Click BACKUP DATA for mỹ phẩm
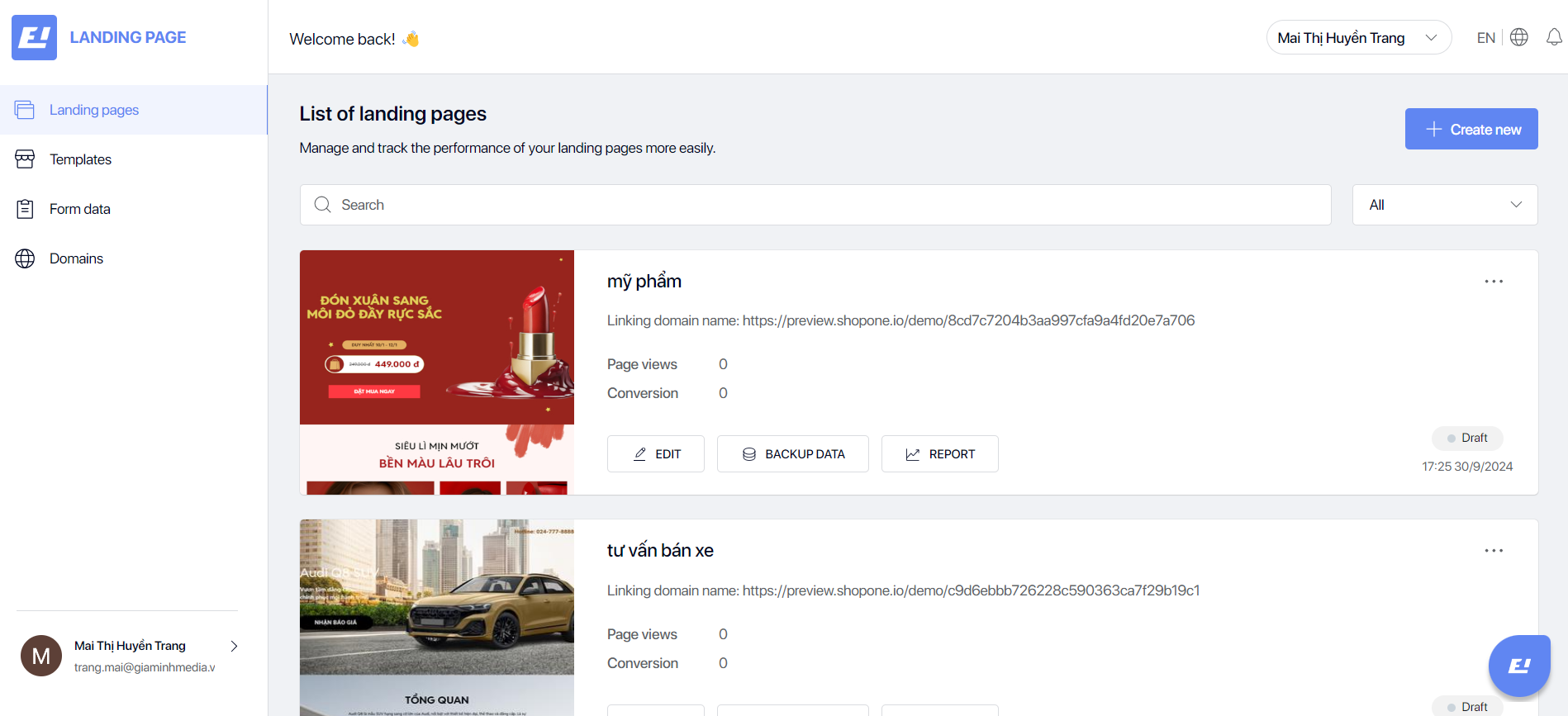The image size is (1568, 716). pos(792,454)
